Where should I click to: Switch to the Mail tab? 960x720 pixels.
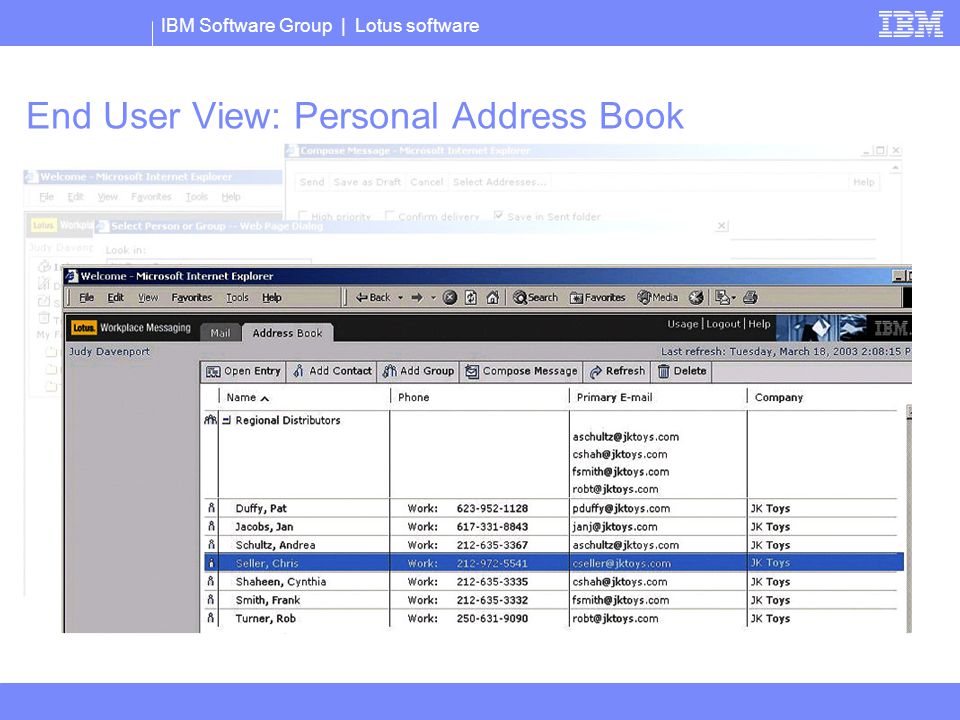220,332
